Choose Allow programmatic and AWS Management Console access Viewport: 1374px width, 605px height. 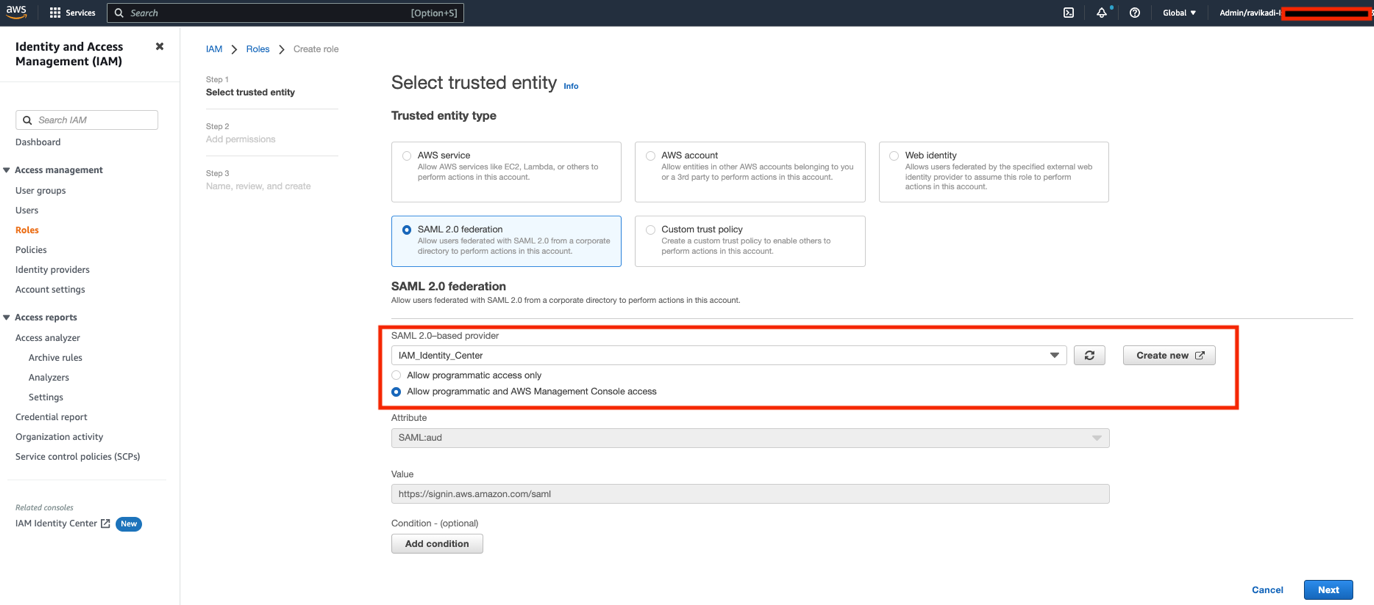(x=396, y=392)
